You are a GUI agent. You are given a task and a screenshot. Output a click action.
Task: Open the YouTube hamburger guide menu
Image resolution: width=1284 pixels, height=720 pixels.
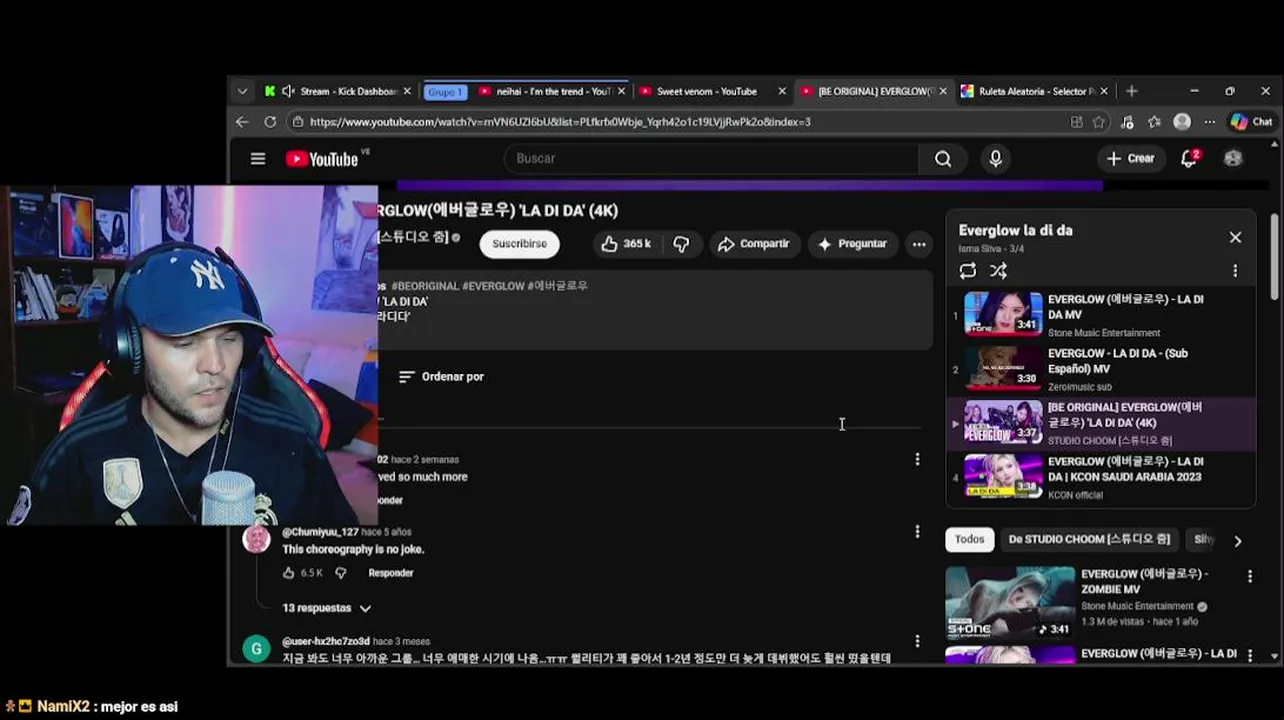[258, 159]
